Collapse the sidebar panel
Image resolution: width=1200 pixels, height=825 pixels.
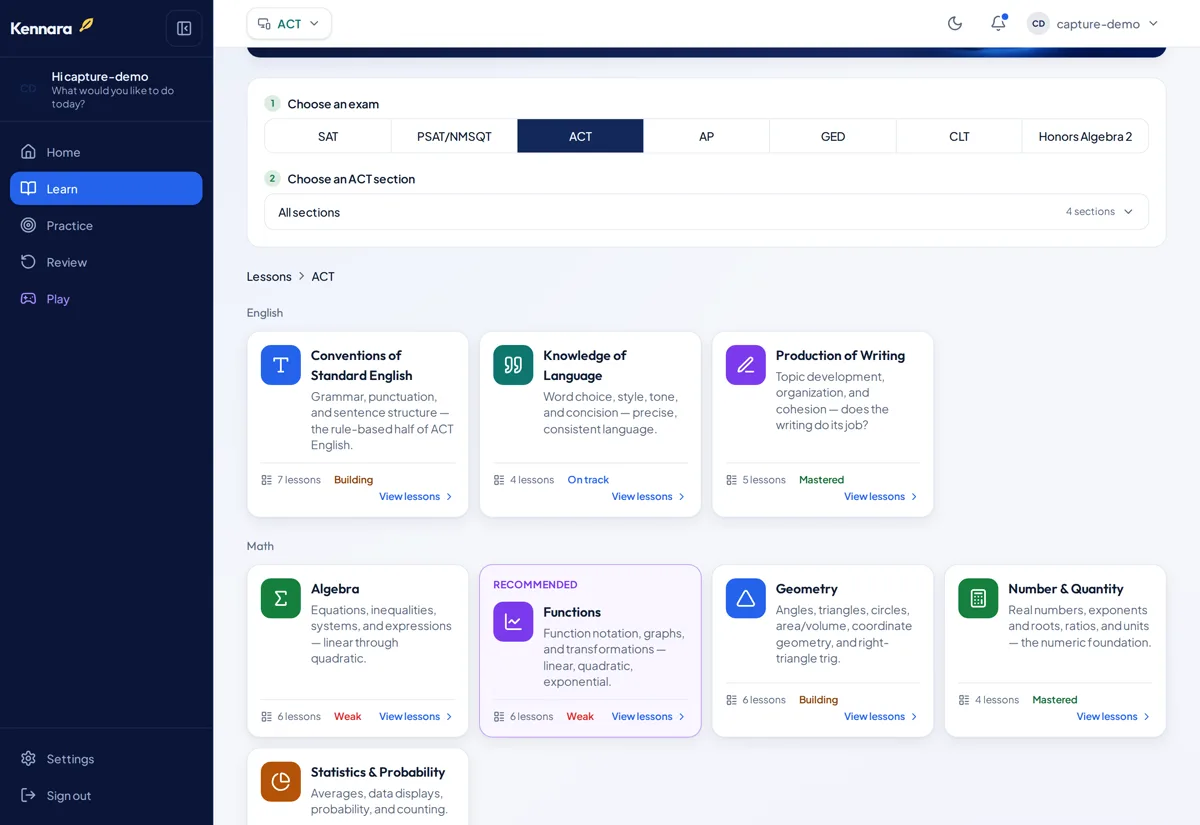pos(184,28)
